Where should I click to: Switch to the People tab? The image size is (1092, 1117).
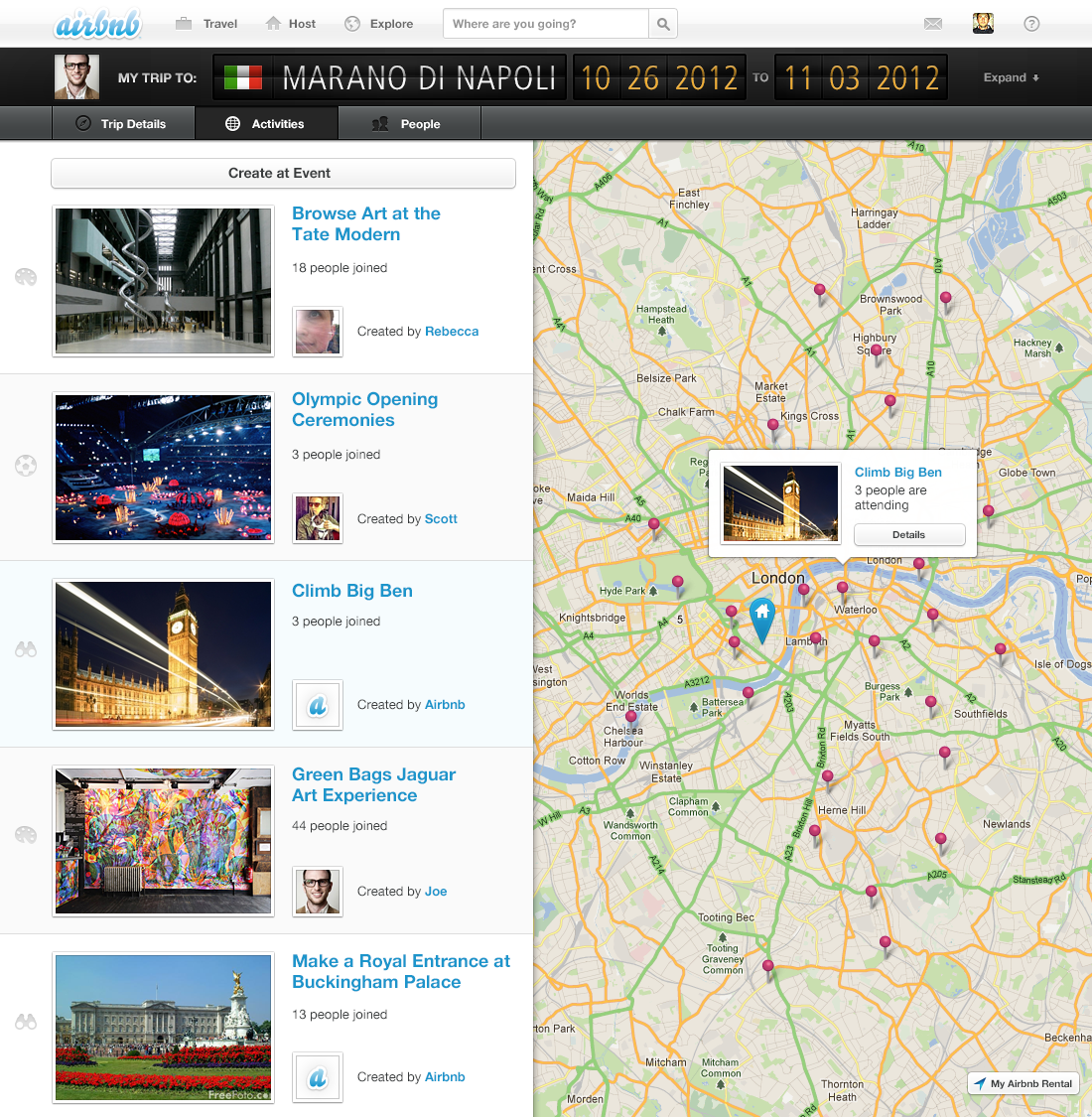click(x=410, y=123)
